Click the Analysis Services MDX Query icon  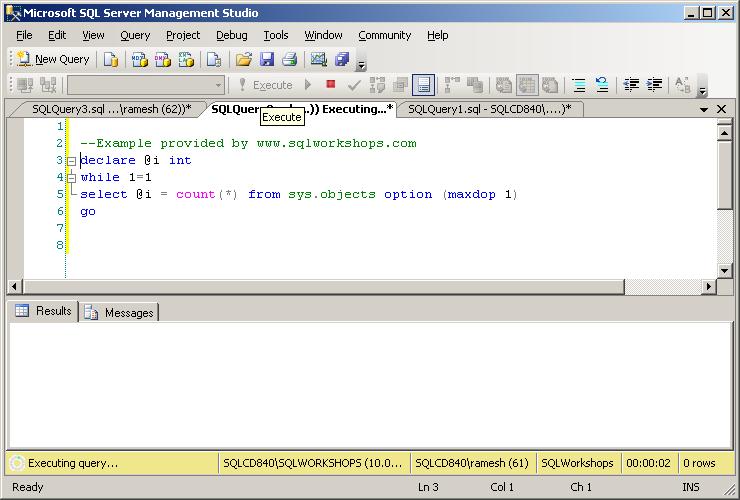click(x=140, y=59)
